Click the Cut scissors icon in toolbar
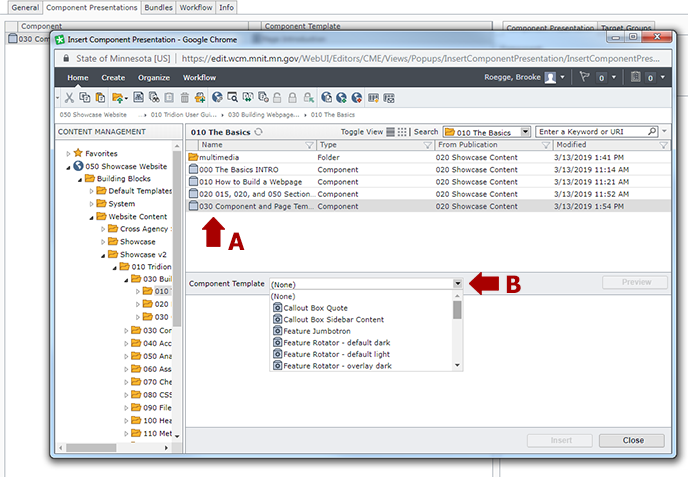The image size is (688, 477). coord(68,97)
